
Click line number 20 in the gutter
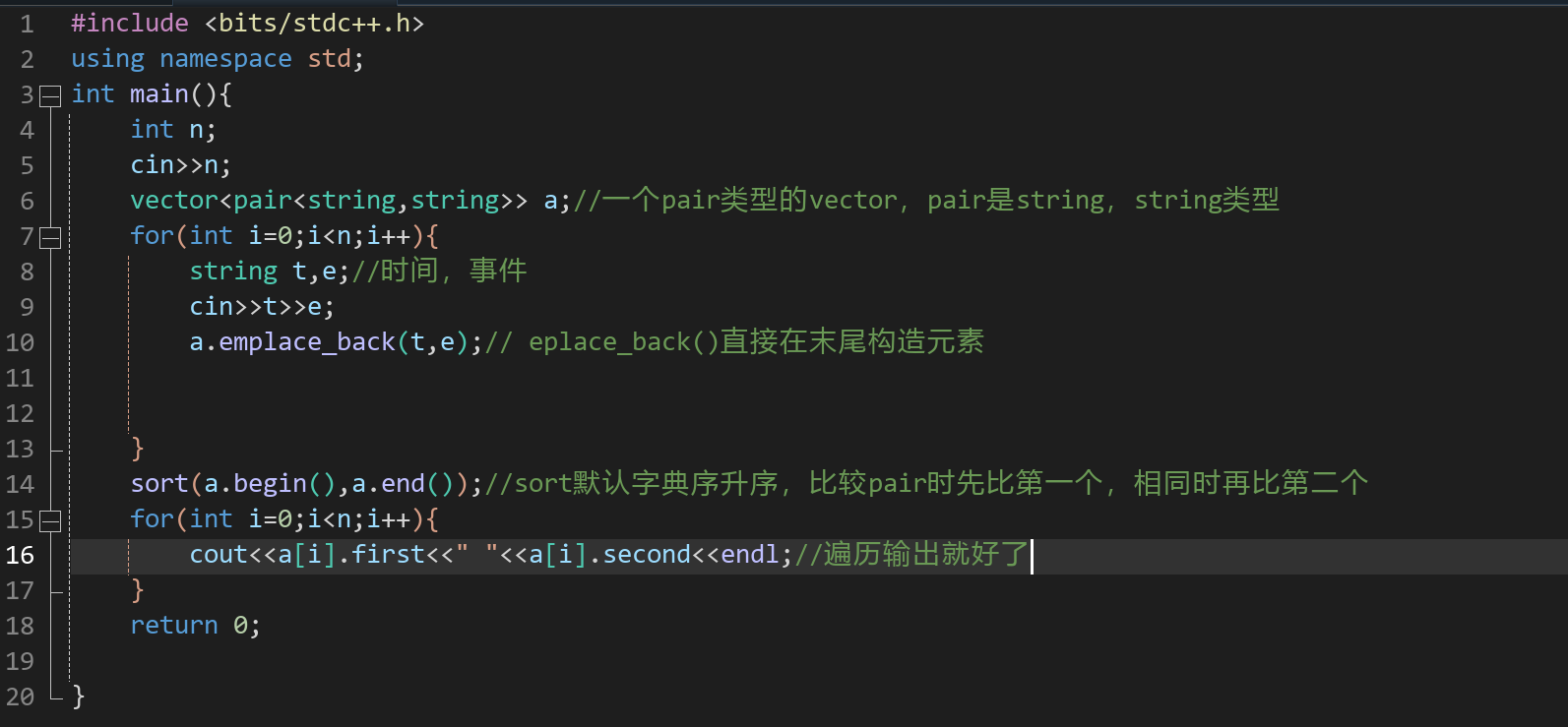[x=21, y=697]
